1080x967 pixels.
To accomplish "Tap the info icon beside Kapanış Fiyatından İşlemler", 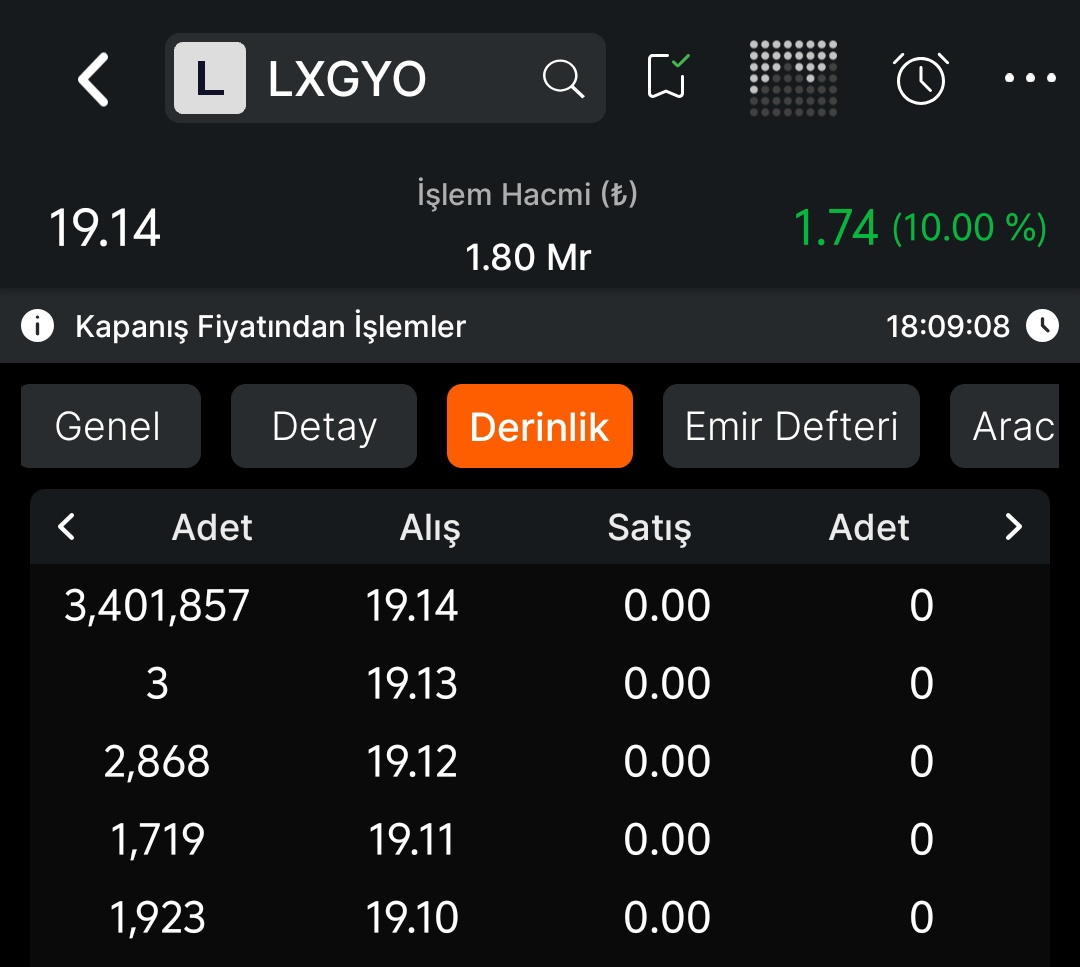I will pyautogui.click(x=37, y=326).
